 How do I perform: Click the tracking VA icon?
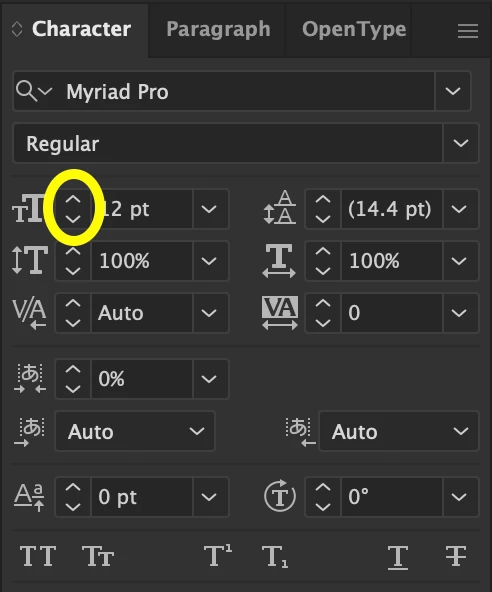coord(279,313)
